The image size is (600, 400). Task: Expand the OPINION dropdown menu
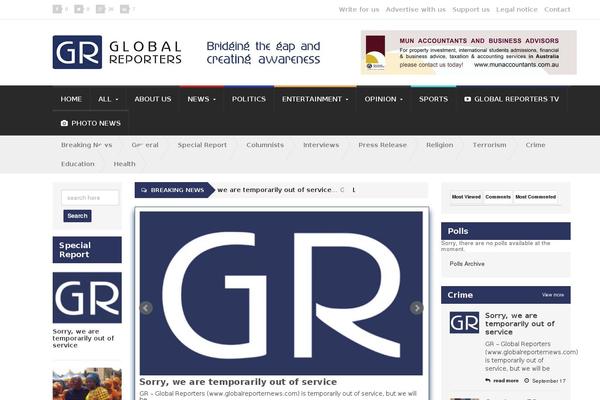[383, 99]
